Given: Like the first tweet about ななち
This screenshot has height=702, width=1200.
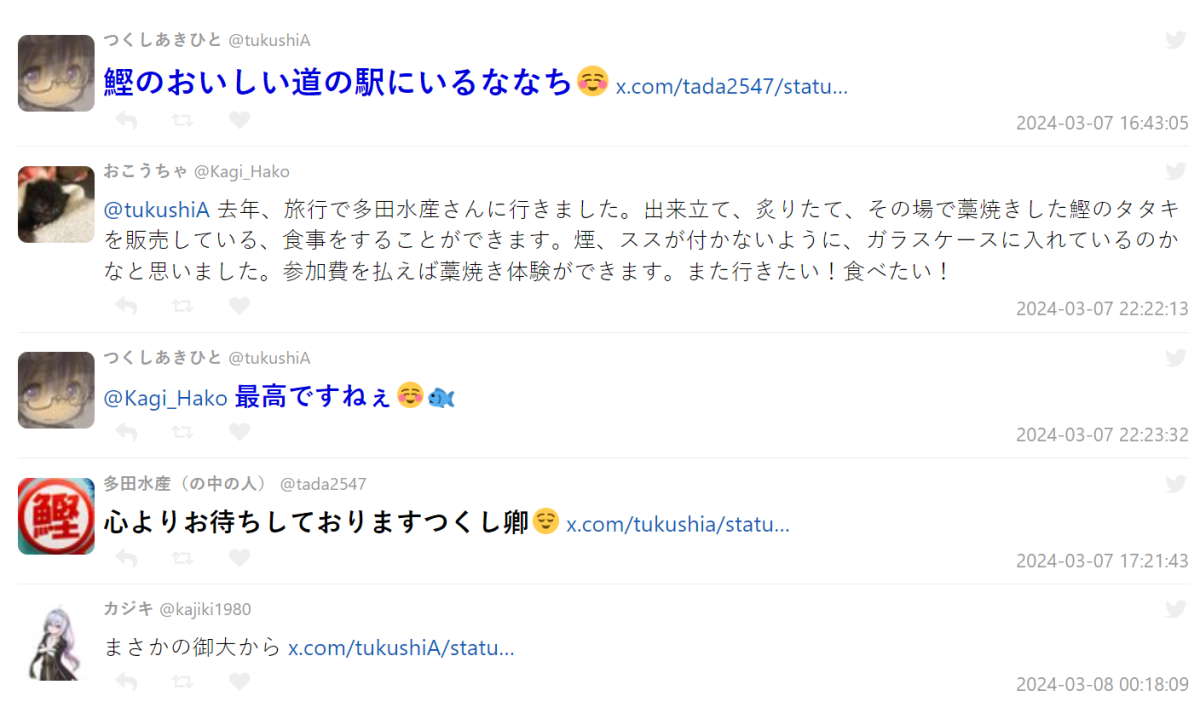Looking at the screenshot, I should click(239, 121).
